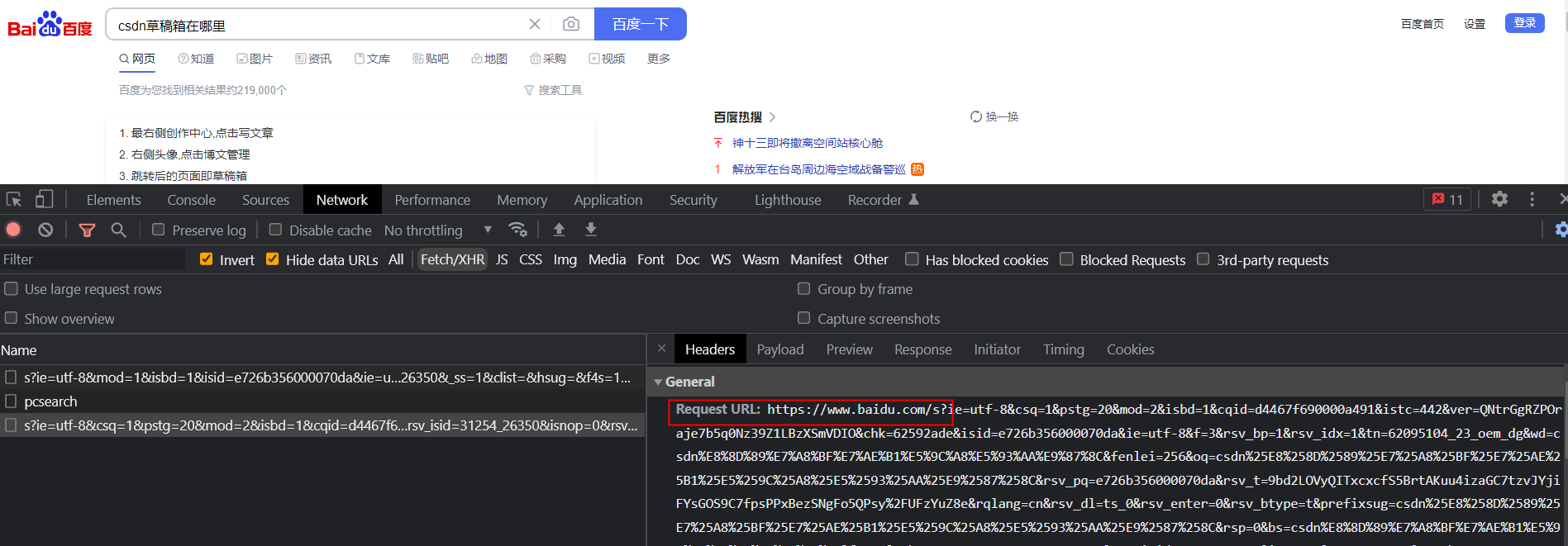Open DevTools Sources panel
The image size is (1568, 546).
[x=265, y=200]
